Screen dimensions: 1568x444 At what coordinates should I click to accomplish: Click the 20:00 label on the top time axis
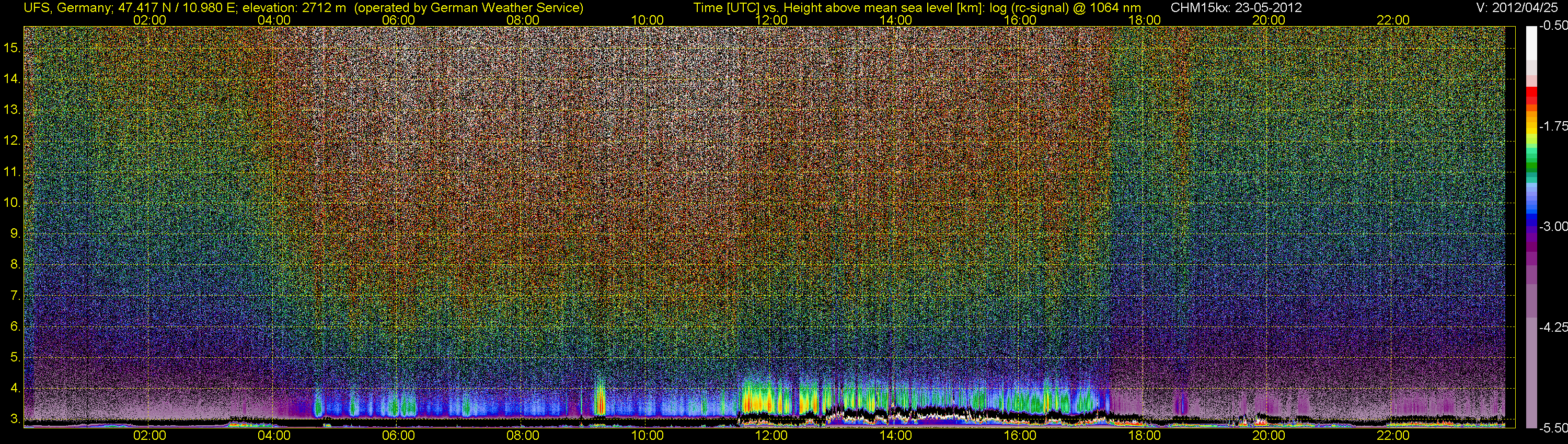(x=1269, y=20)
